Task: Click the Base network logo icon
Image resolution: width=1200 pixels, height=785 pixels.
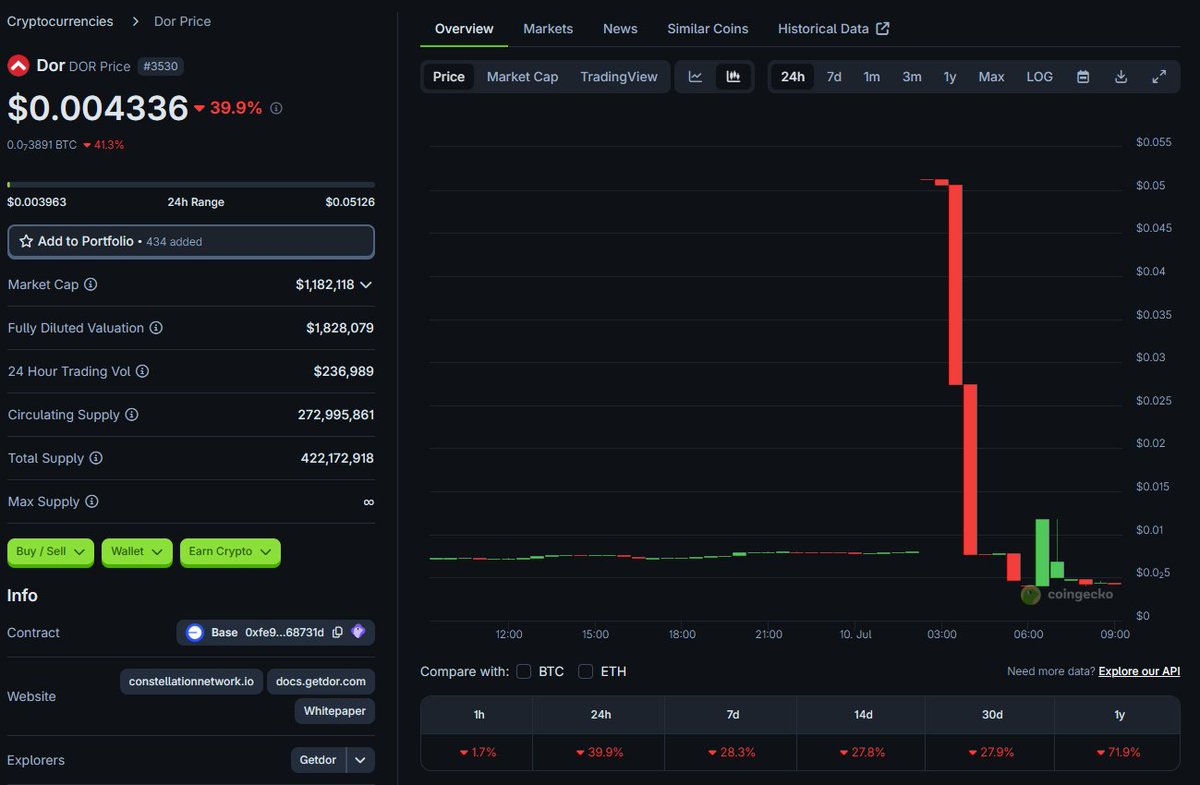Action: [195, 632]
